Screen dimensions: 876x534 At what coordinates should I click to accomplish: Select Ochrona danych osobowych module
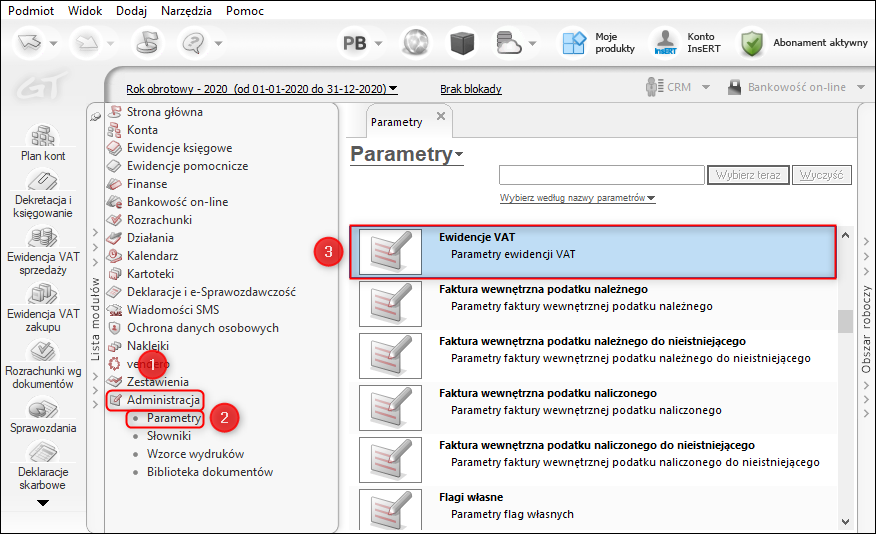202,328
